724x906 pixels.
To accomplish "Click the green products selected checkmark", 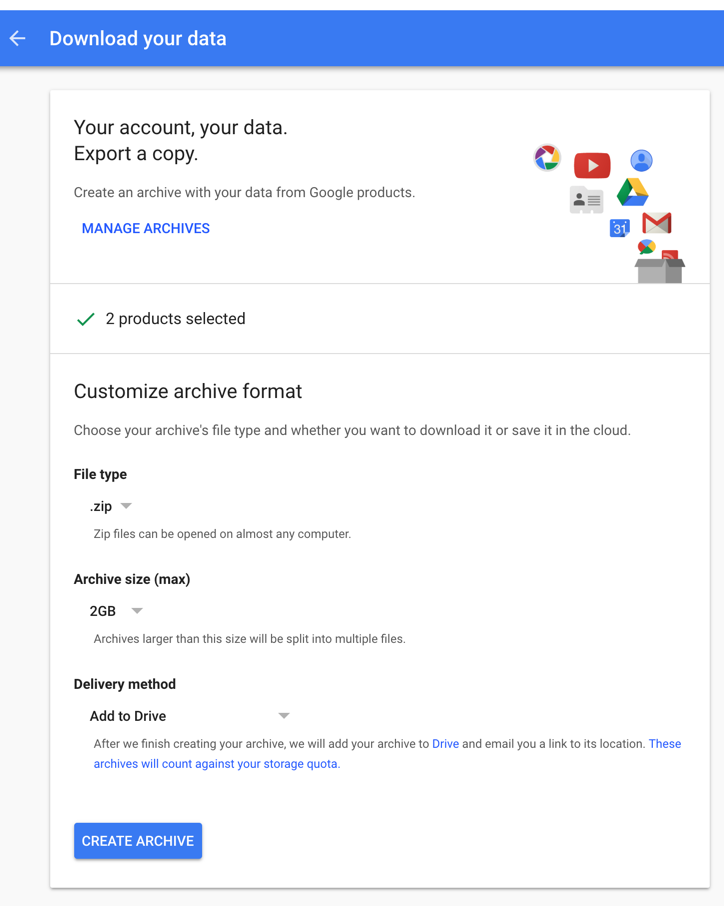I will pos(86,319).
